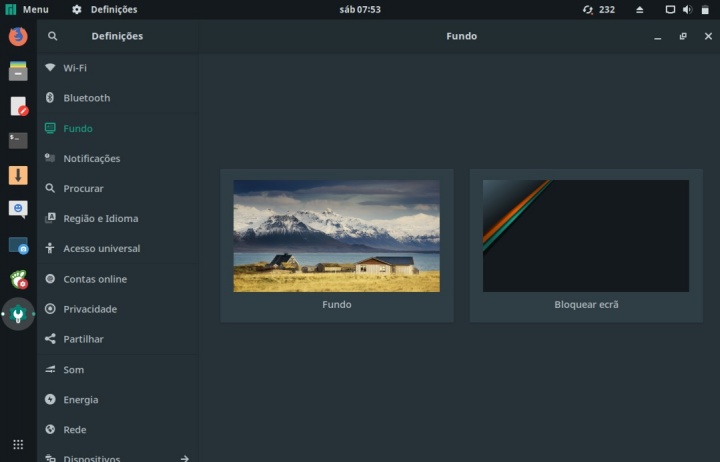Go to Contas online section
Screen dimensions: 720x462
pos(94,279)
